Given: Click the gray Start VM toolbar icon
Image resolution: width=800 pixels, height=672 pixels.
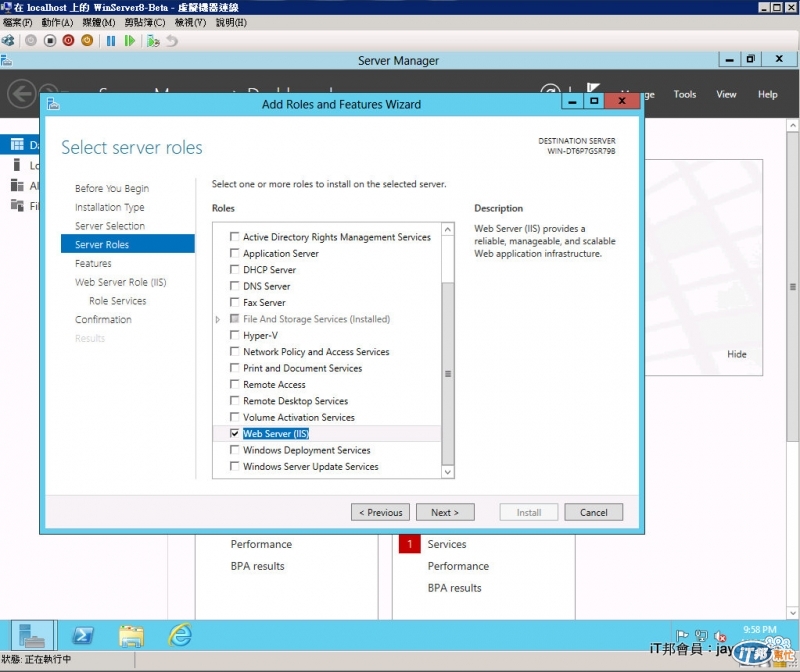Looking at the screenshot, I should coord(31,40).
